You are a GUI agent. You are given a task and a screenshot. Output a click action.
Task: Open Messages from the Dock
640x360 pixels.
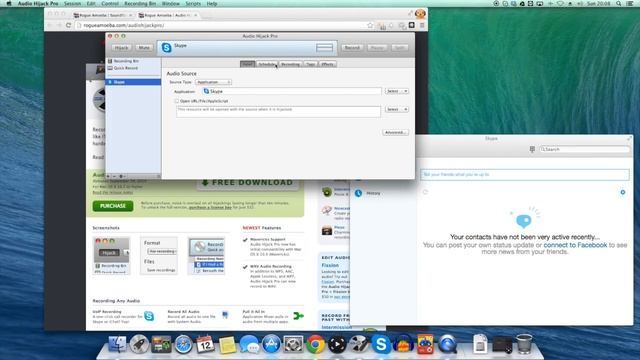[249, 344]
